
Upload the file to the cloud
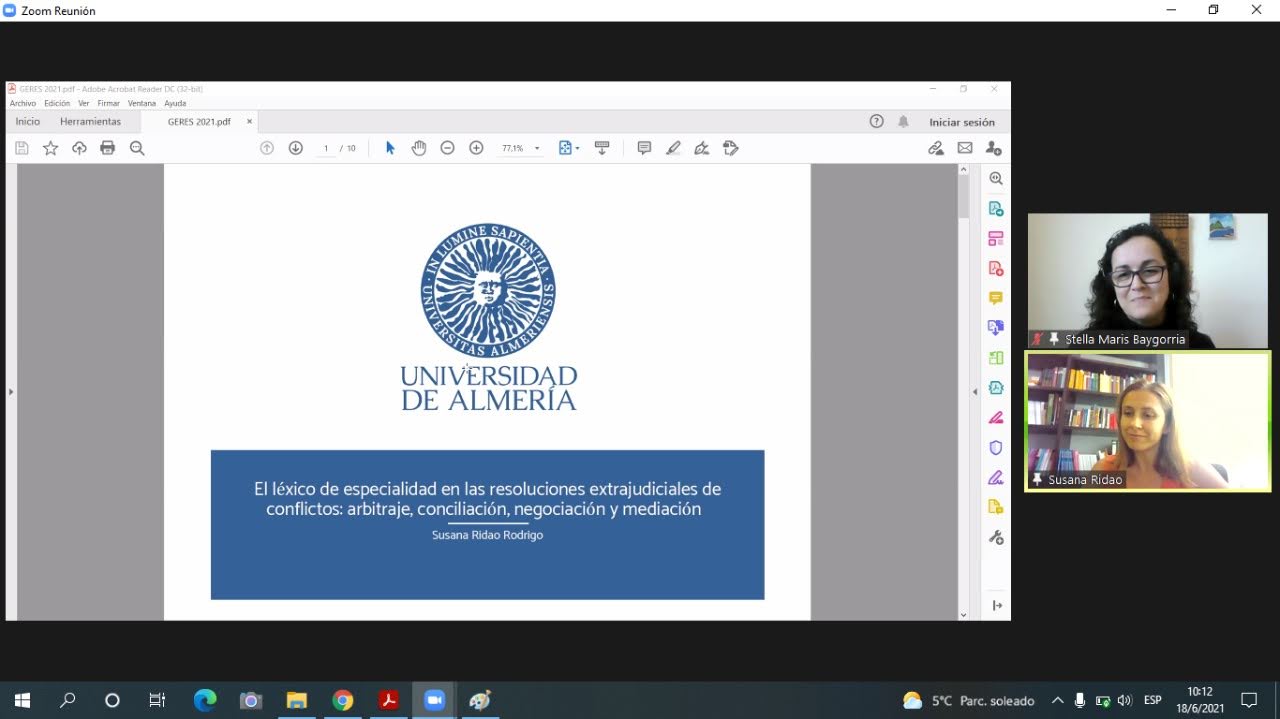[79, 148]
